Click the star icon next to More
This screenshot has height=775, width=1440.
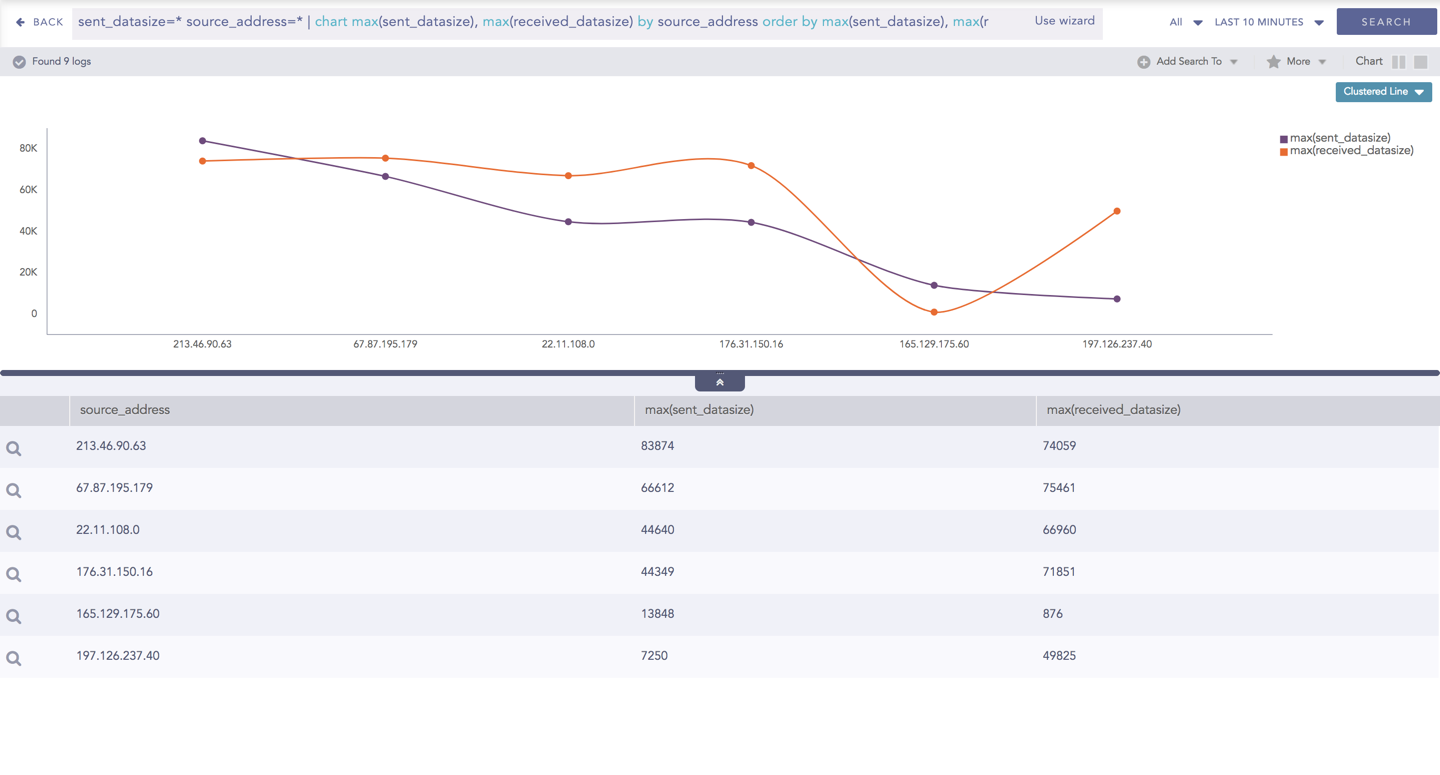point(1273,62)
